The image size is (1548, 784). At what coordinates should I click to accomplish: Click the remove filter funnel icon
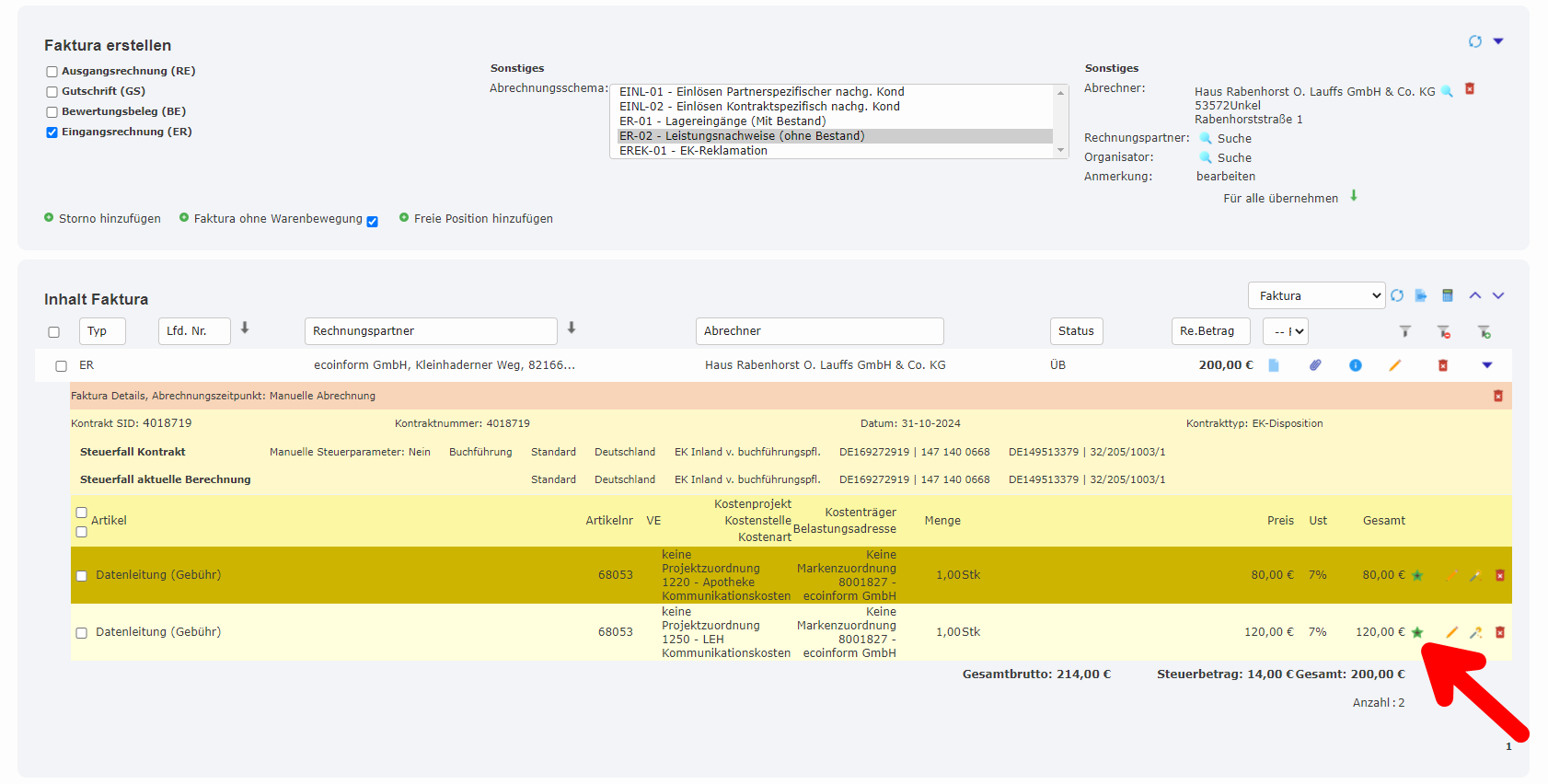point(1443,331)
